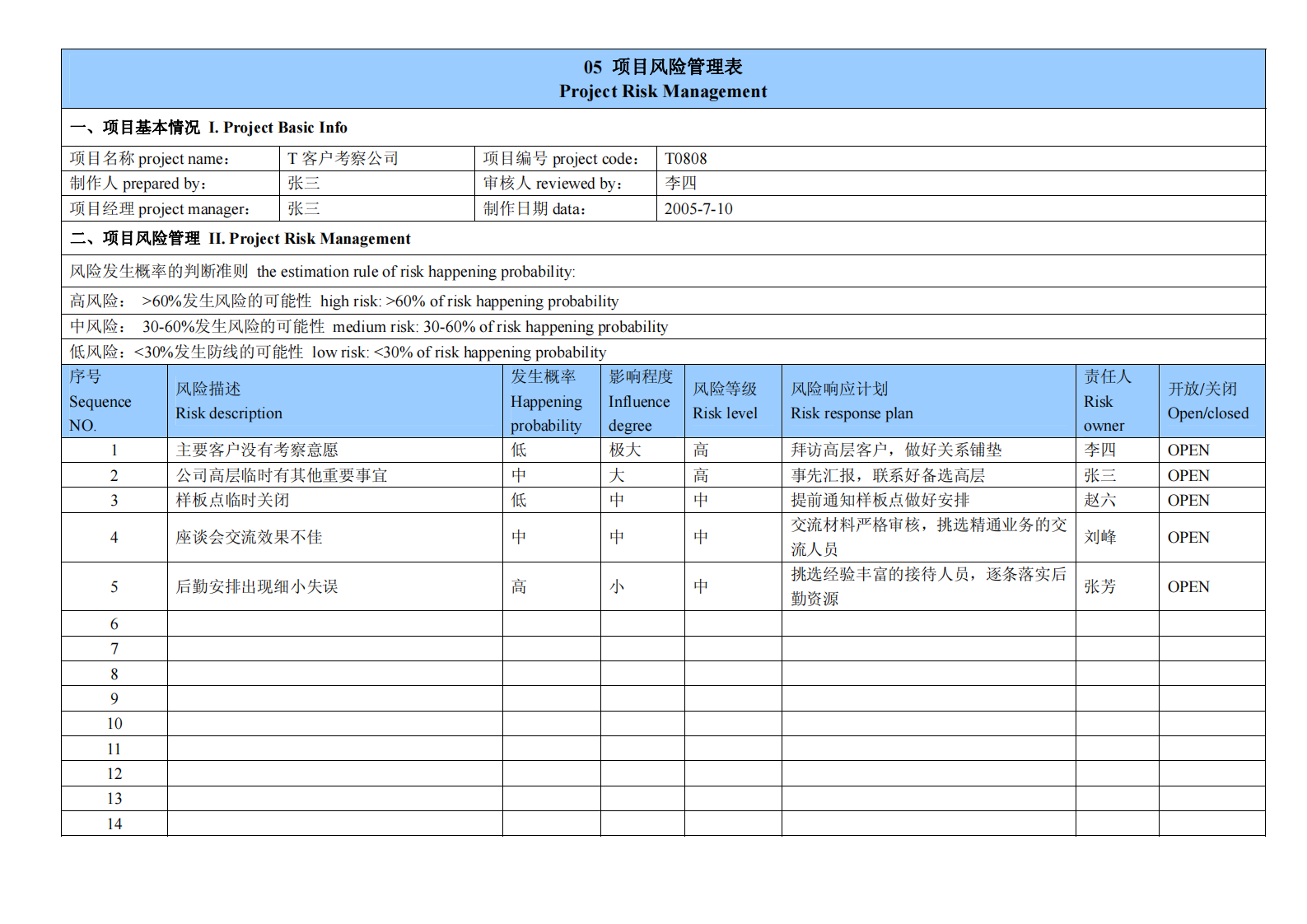Select the heading '05 项目风险管理表'
The width and height of the screenshot is (1307, 924).
click(663, 67)
